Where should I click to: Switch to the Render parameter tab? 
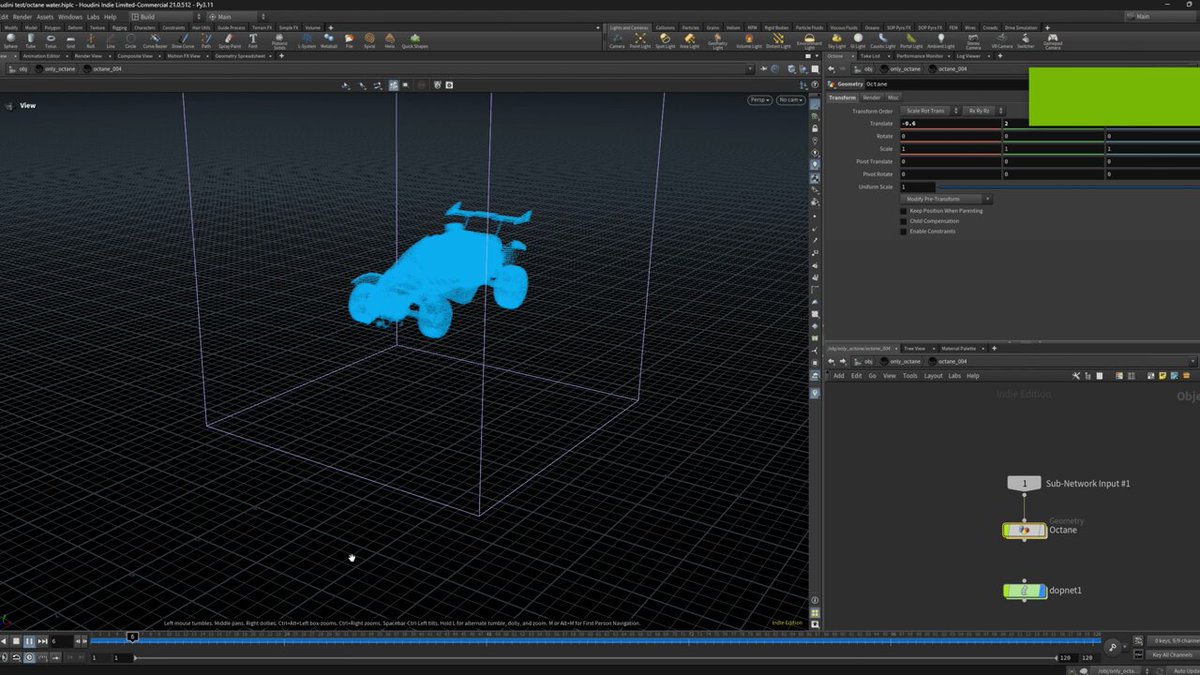click(x=872, y=97)
